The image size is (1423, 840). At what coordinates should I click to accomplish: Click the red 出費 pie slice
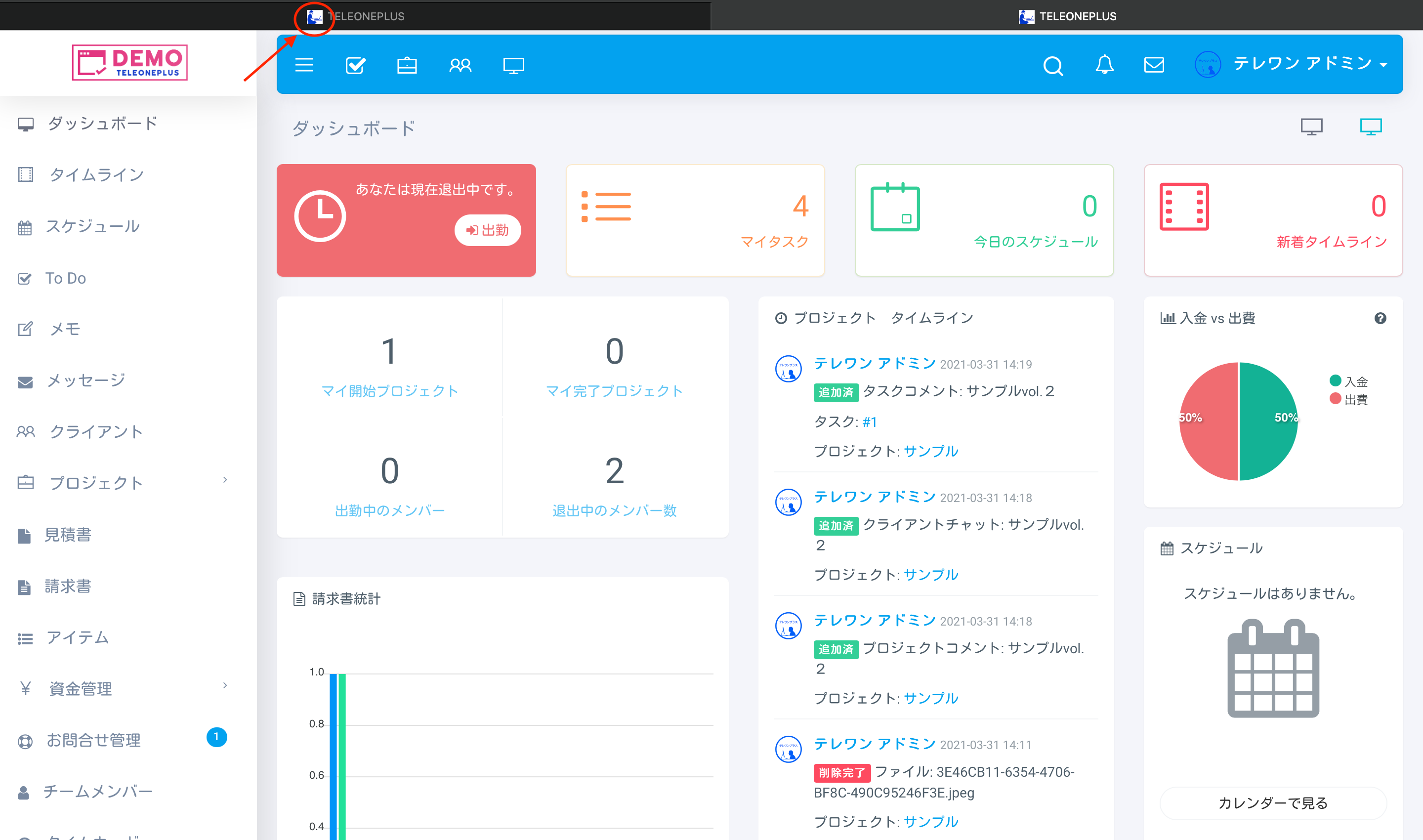[x=1209, y=421]
